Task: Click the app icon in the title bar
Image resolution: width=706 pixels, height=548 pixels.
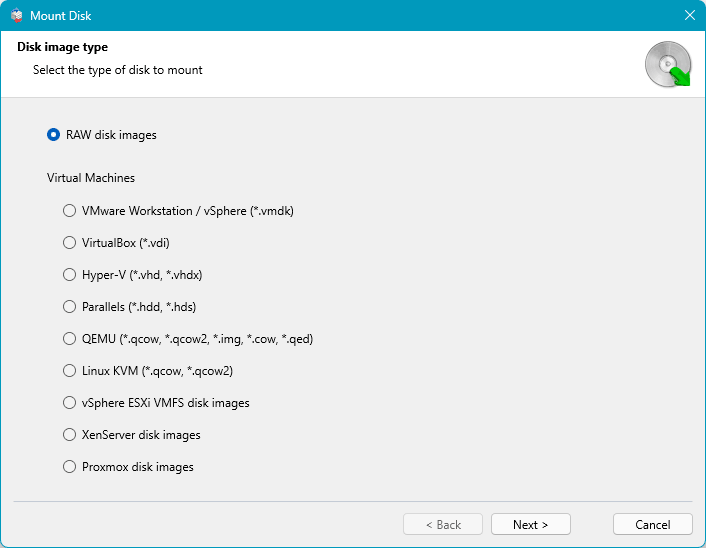Action: (x=16, y=16)
